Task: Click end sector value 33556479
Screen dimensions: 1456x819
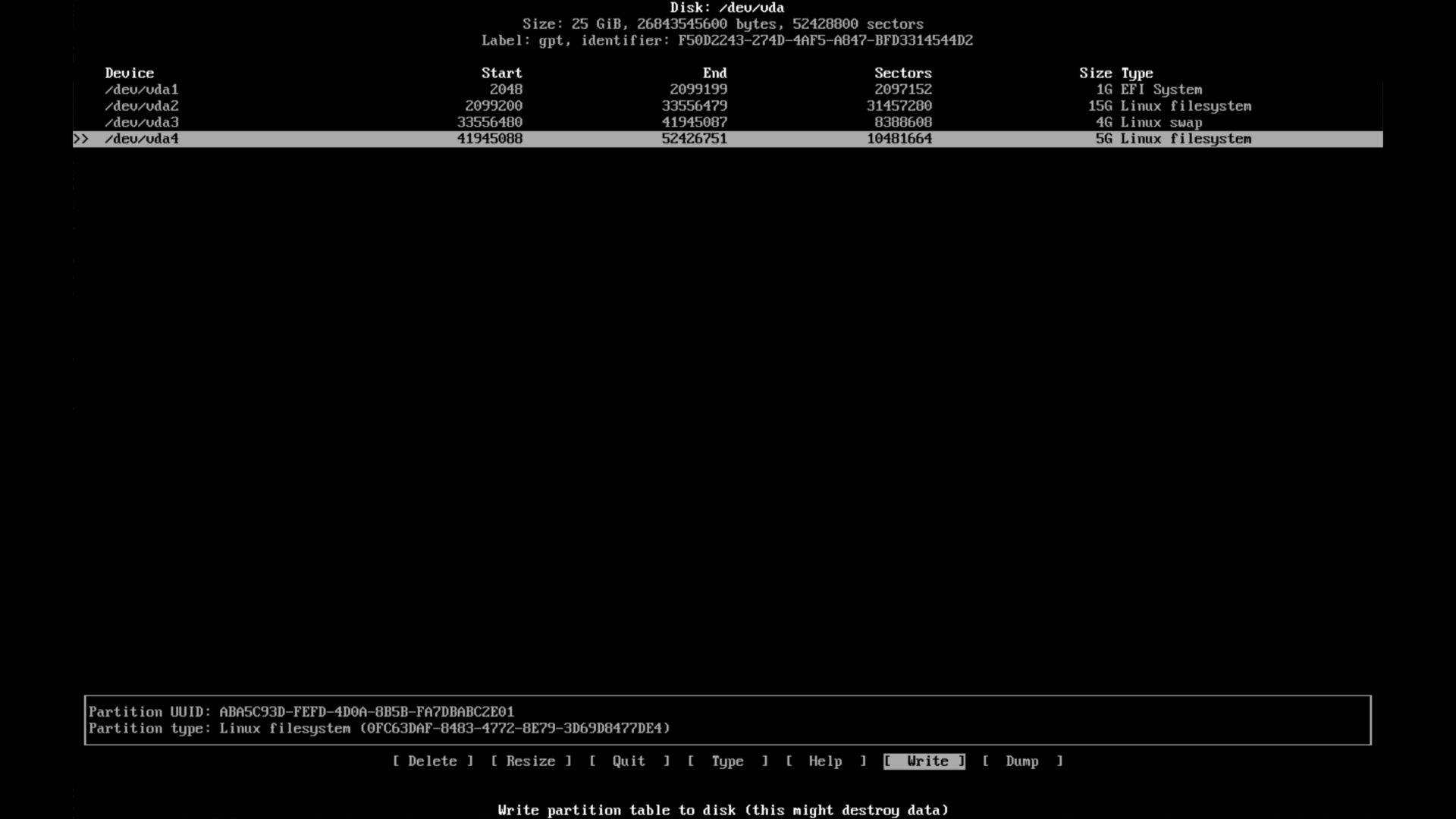Action: tap(695, 106)
